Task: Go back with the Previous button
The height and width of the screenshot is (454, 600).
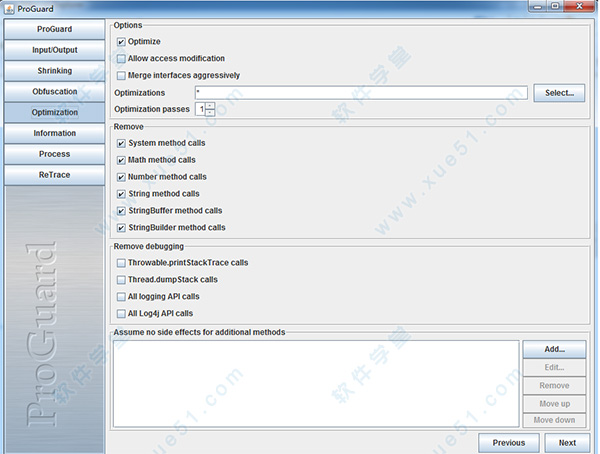Action: pyautogui.click(x=508, y=442)
